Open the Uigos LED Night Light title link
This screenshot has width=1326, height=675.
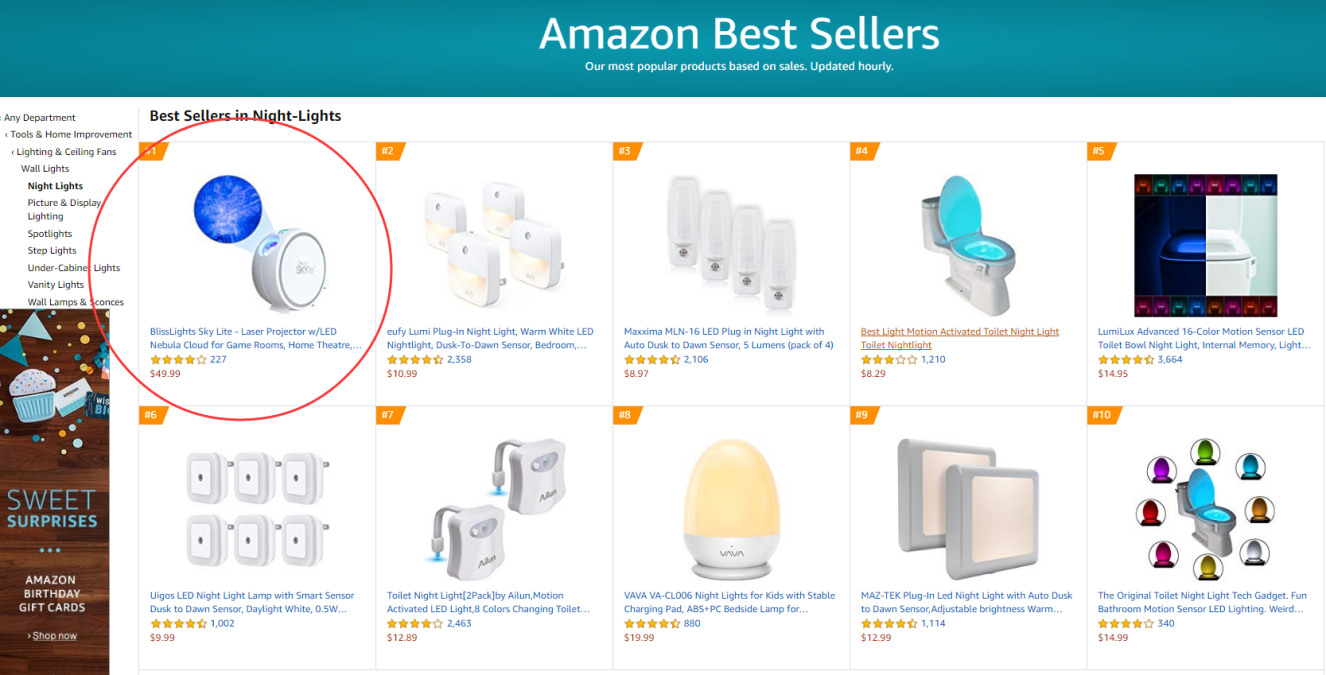[x=251, y=596]
